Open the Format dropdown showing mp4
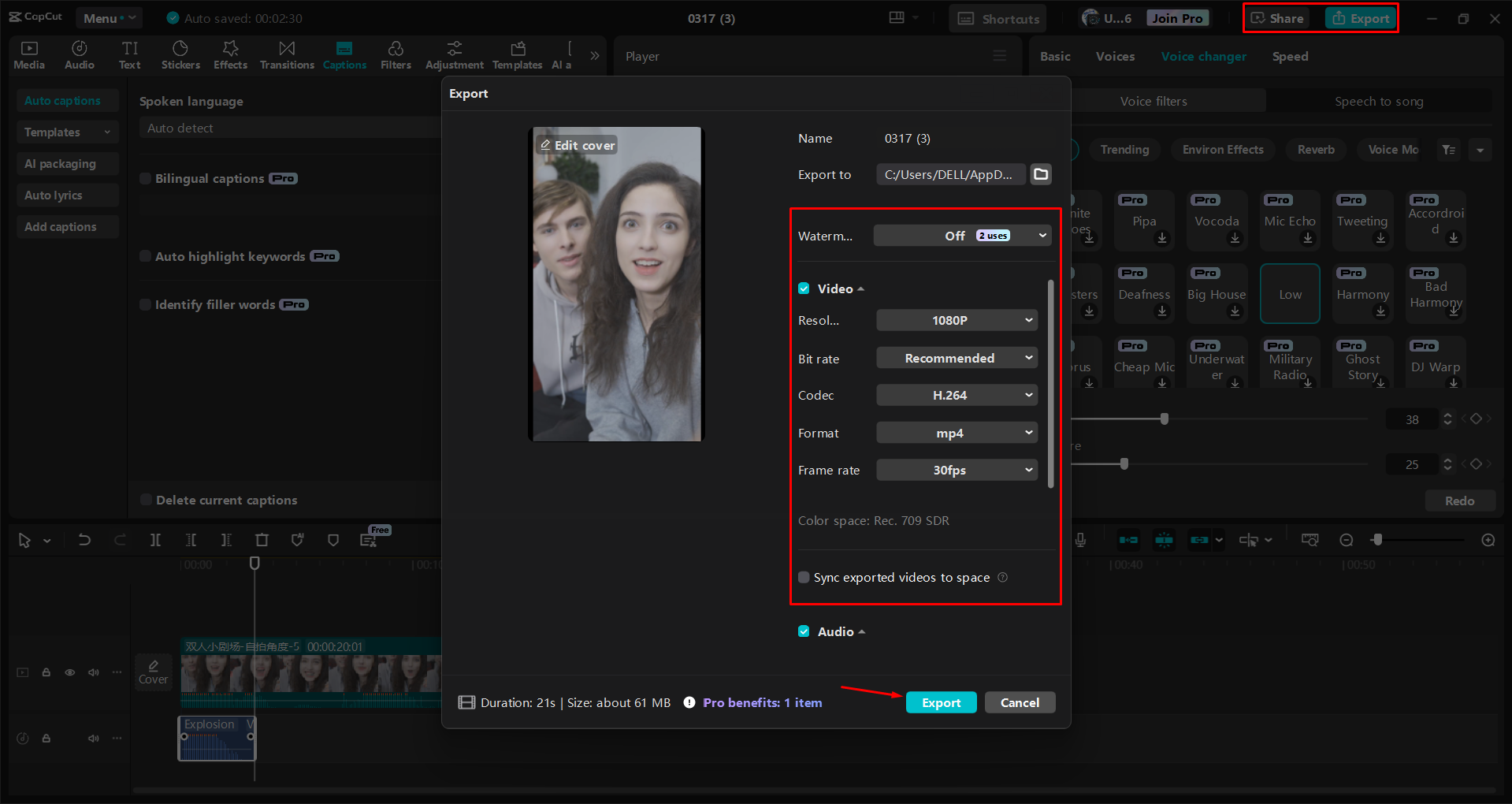Screen dimensions: 1512x804 coord(956,432)
